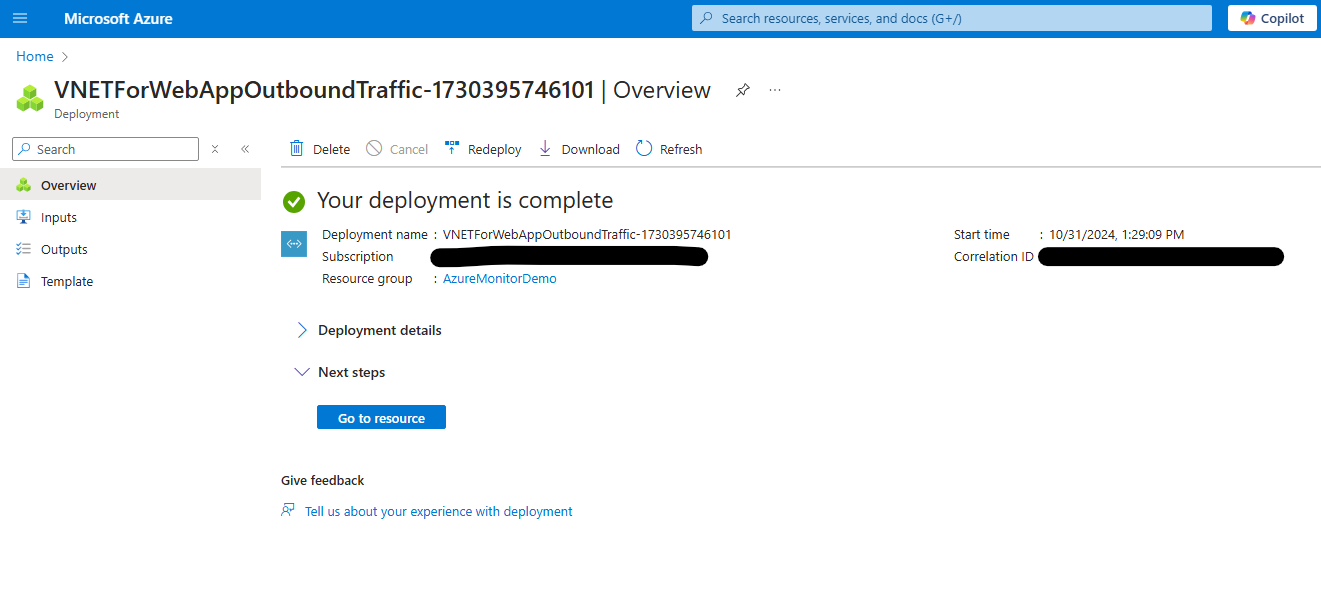Viewport: 1321px width, 605px height.
Task: Open the deployment experience feedback link
Action: (438, 511)
